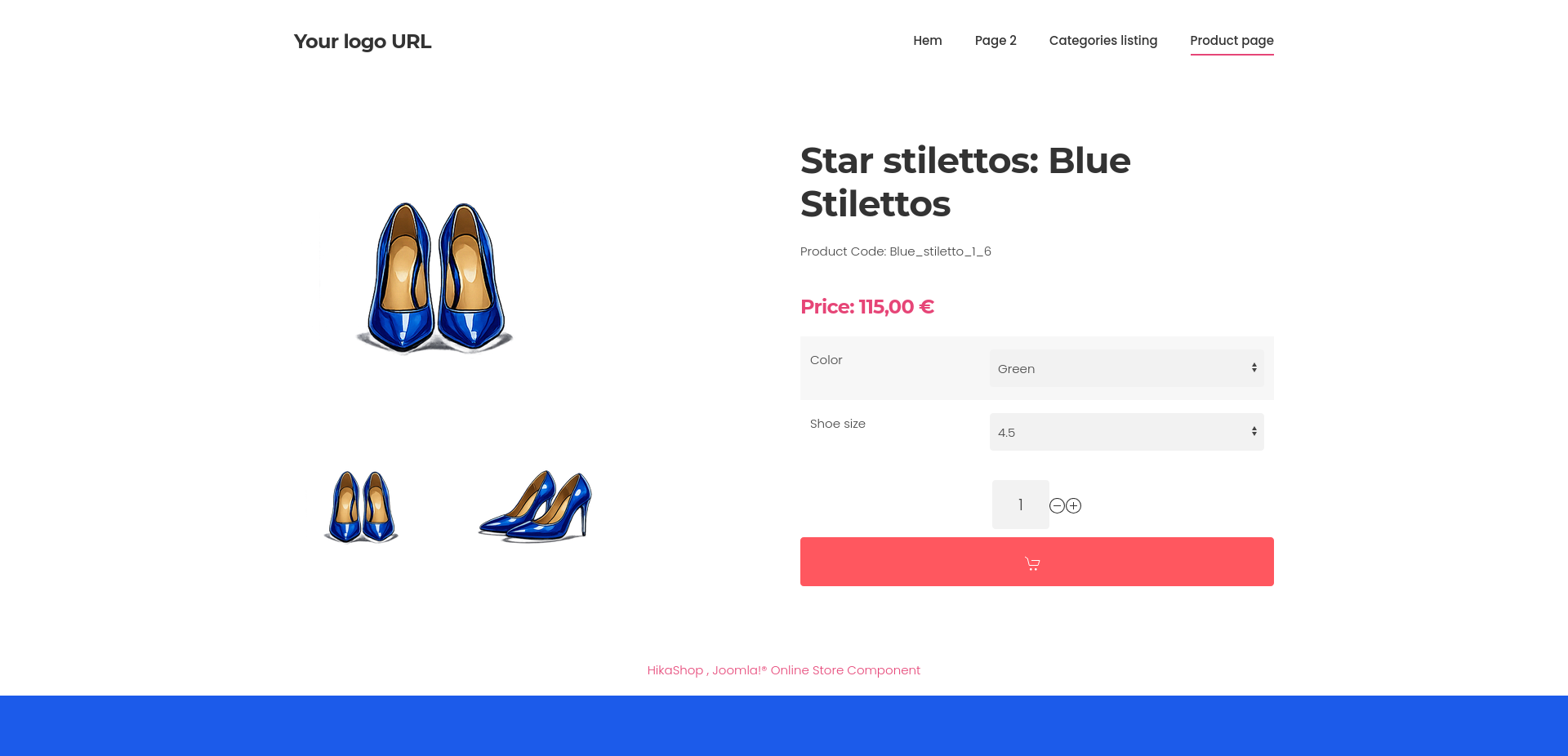Increase quantity with the plus icon
The height and width of the screenshot is (756, 1568).
1074,506
